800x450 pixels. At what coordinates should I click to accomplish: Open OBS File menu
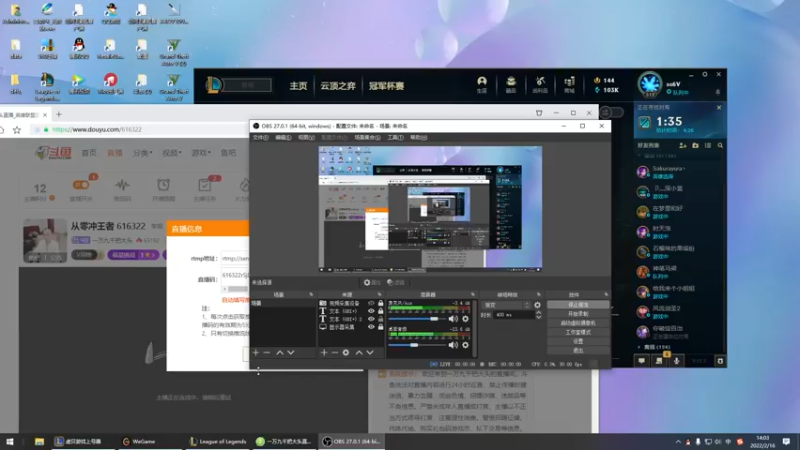[261, 138]
